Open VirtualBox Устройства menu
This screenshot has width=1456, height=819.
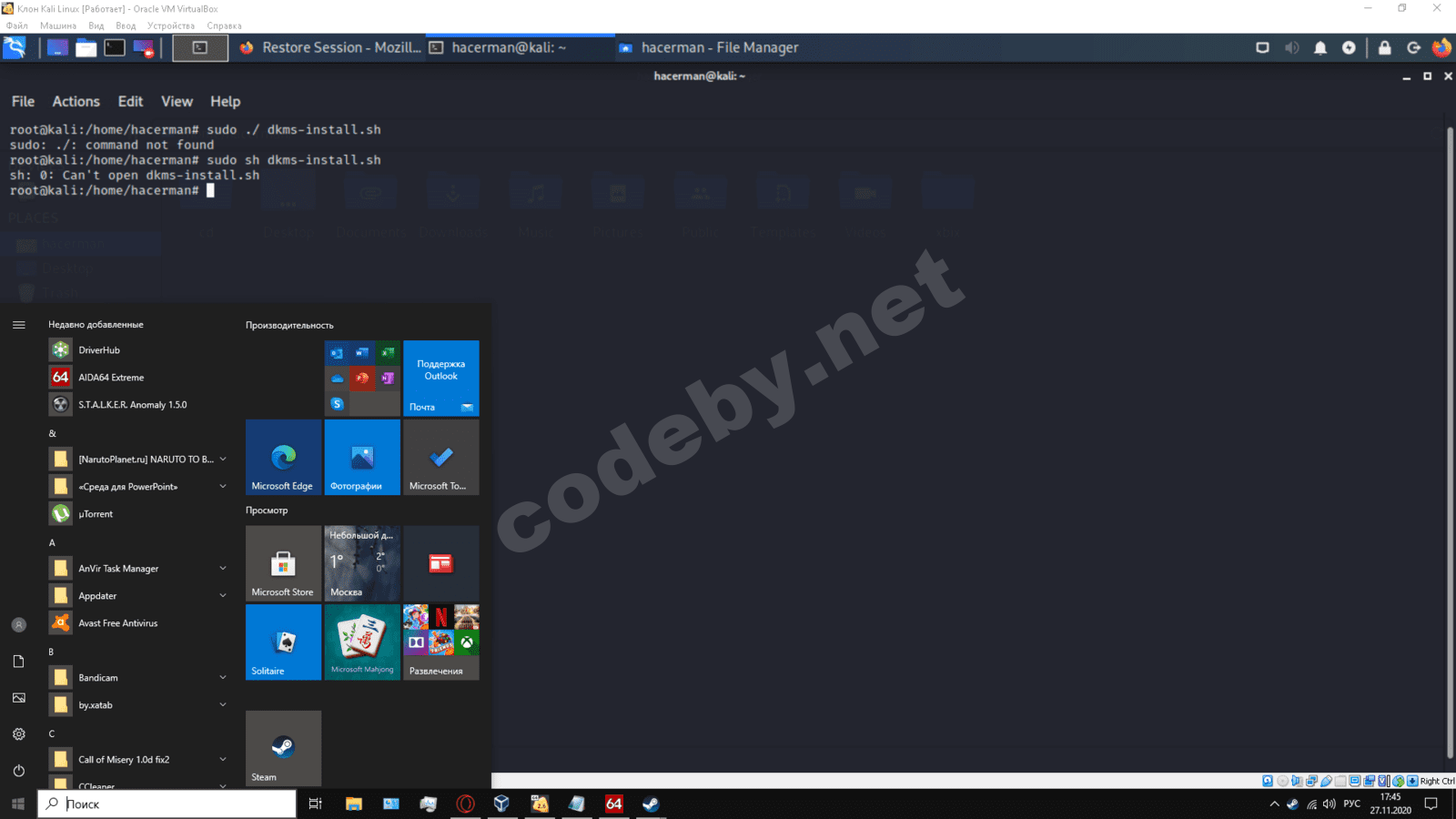tap(171, 25)
